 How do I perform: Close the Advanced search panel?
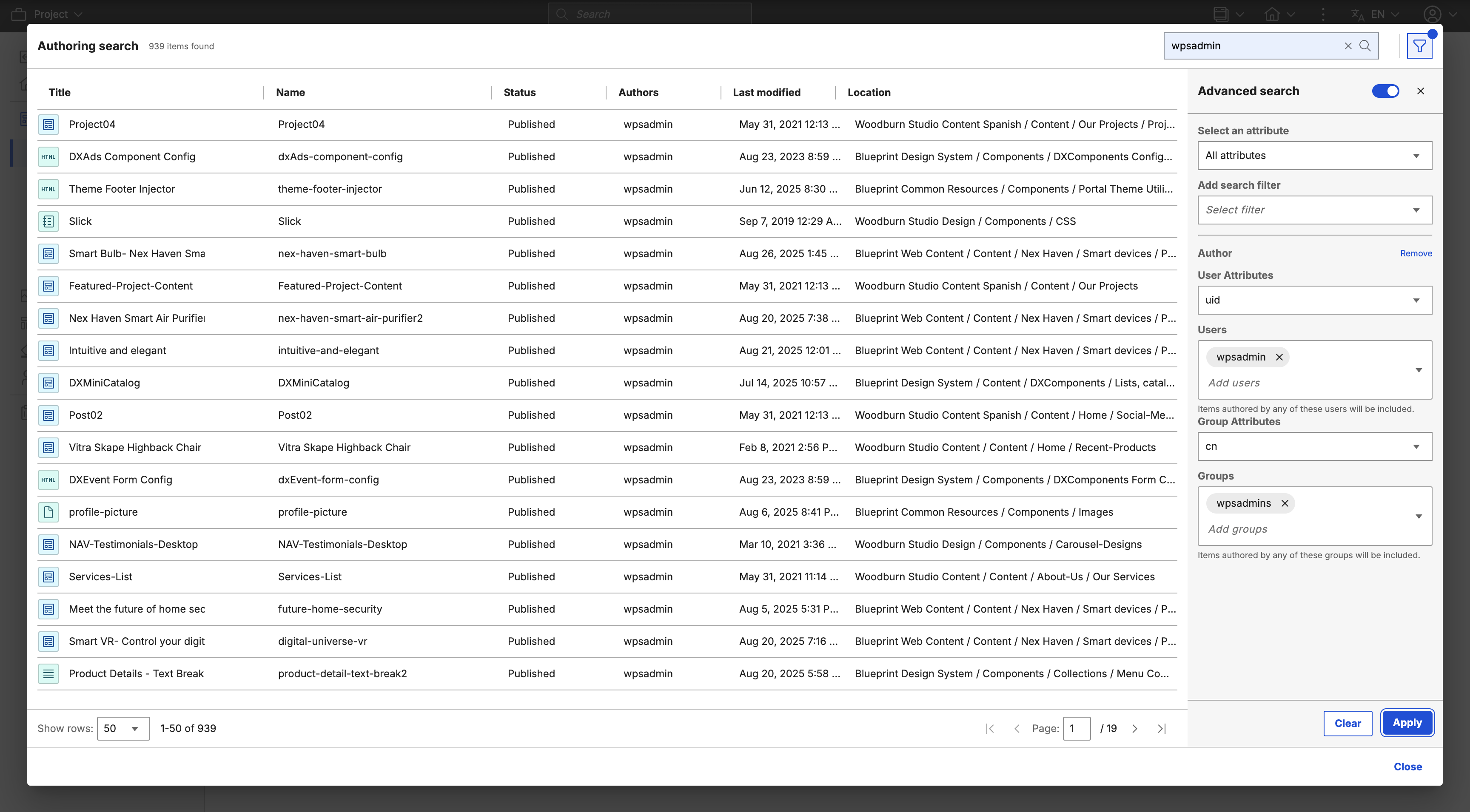click(x=1420, y=91)
